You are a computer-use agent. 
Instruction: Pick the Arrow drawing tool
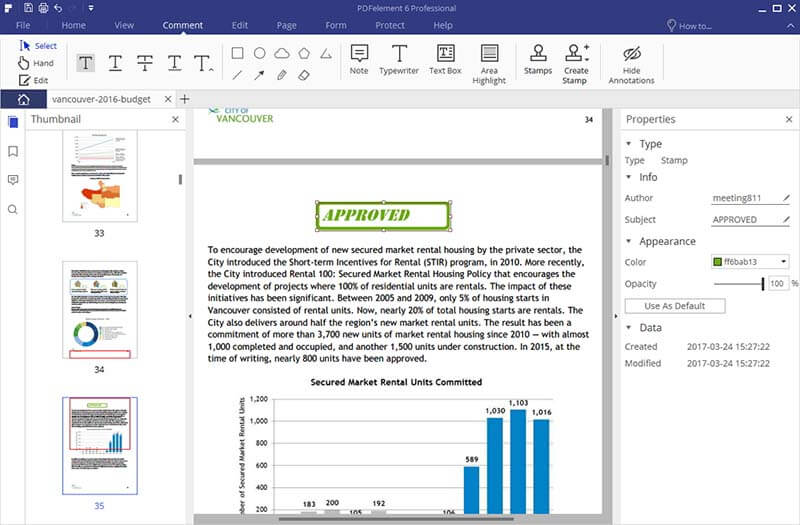[260, 76]
